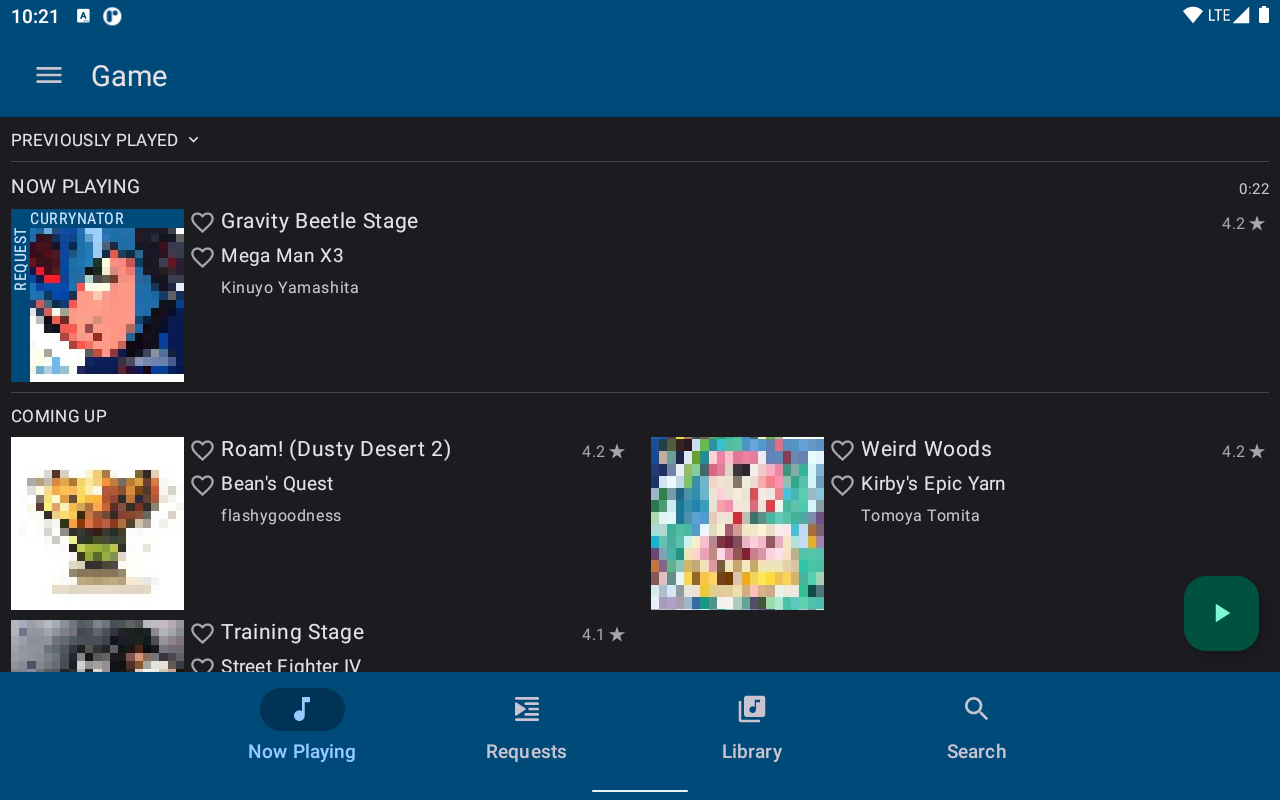Toggle heart next to Weird Woods

pos(843,450)
